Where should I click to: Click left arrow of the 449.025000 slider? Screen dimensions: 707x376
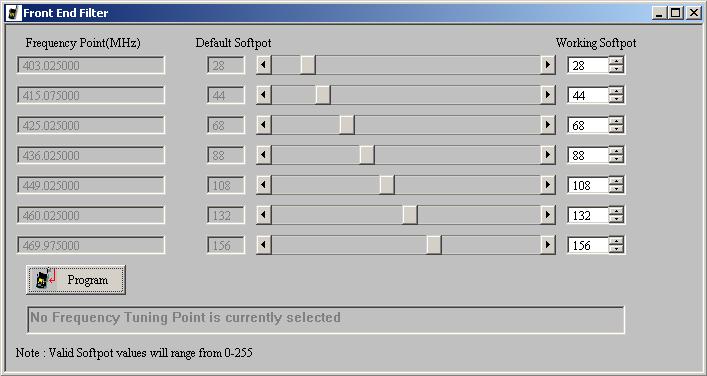264,185
